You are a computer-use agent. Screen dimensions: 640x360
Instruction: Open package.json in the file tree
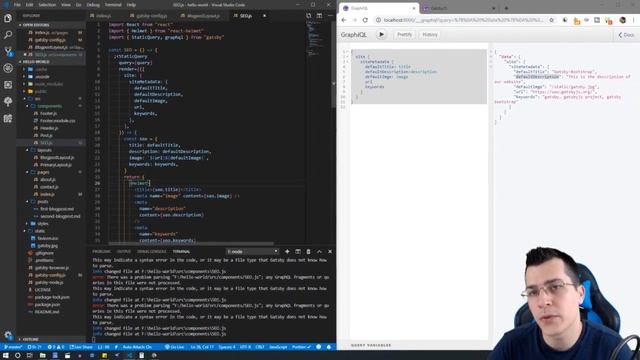point(47,304)
